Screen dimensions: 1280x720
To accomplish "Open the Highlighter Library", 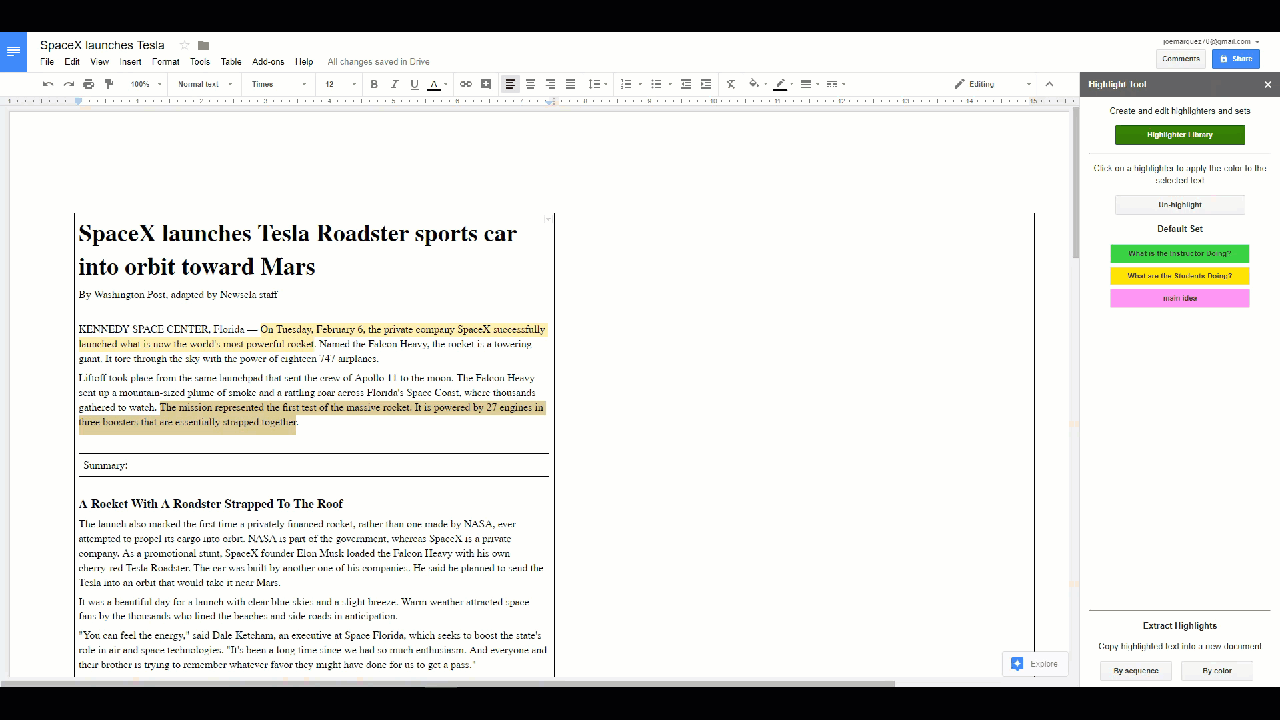I will [1180, 135].
